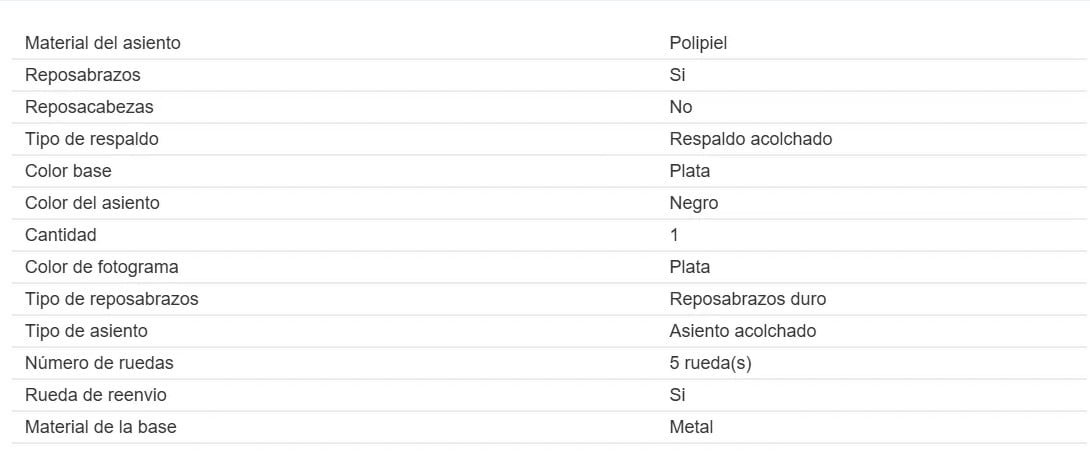Select the 'Asiento acolchado' value
1090x452 pixels.
click(x=742, y=331)
